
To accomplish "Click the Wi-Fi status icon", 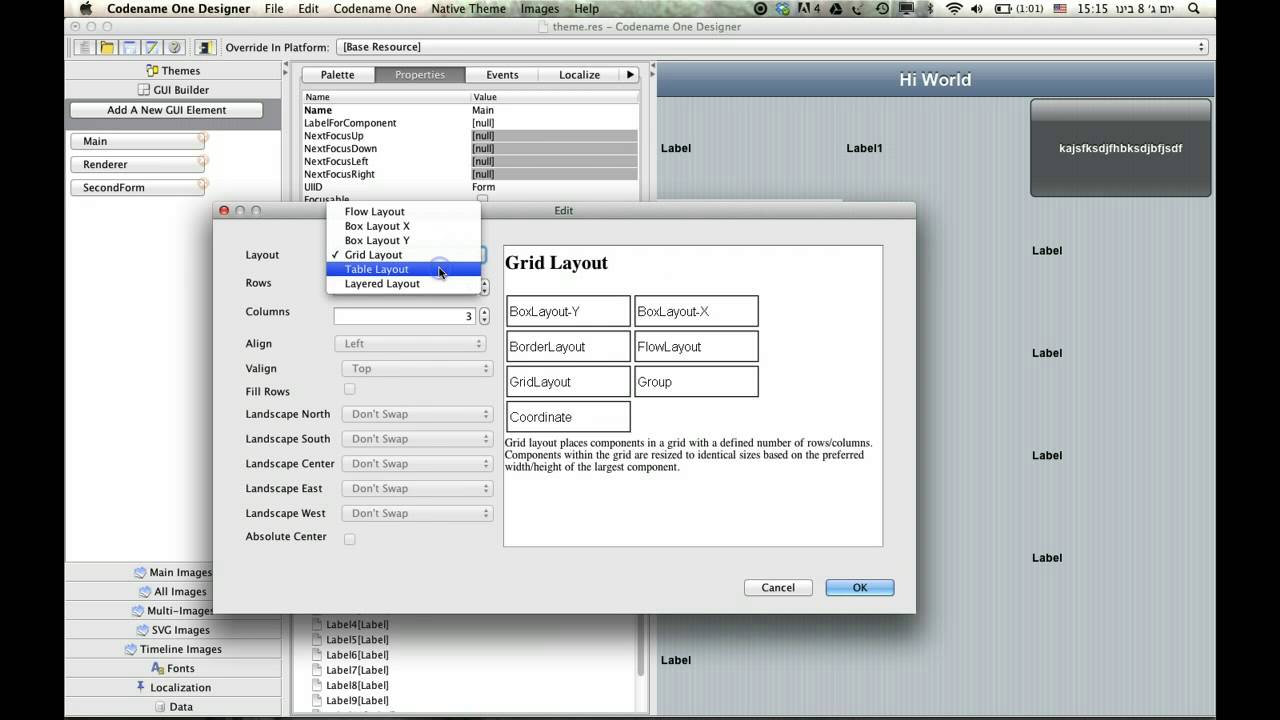I will [954, 9].
